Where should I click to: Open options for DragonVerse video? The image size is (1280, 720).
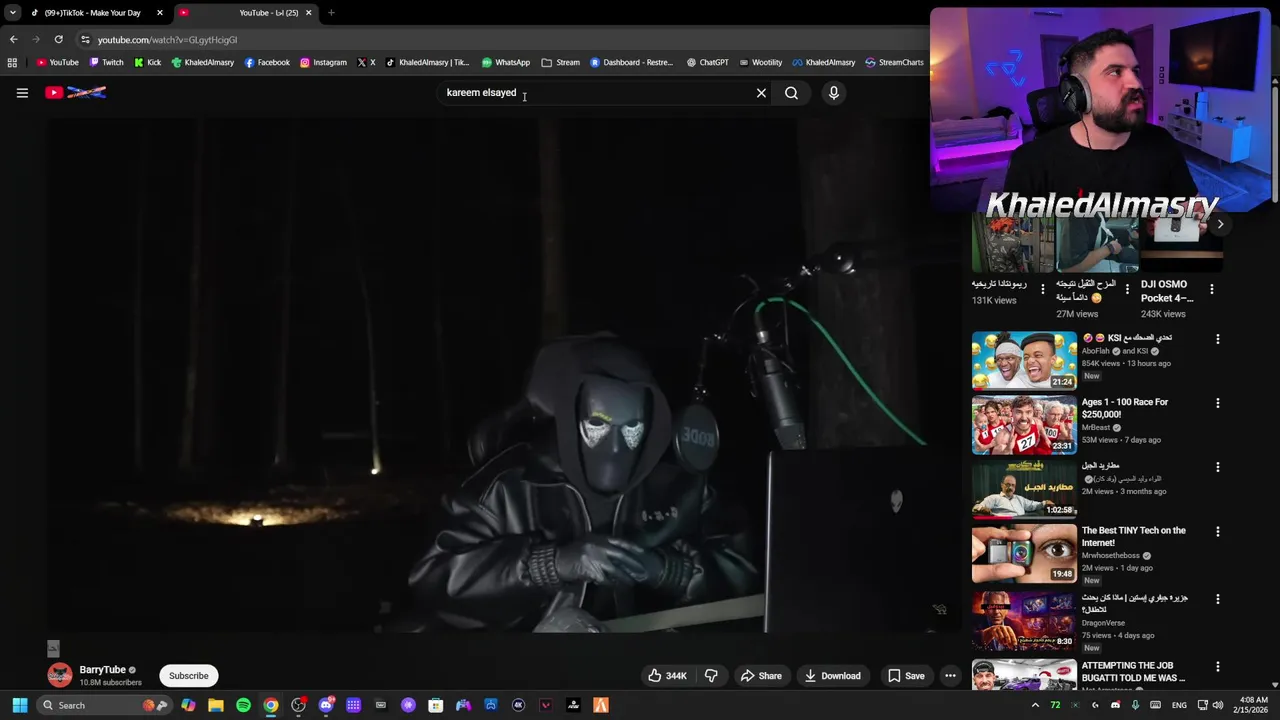[1217, 599]
